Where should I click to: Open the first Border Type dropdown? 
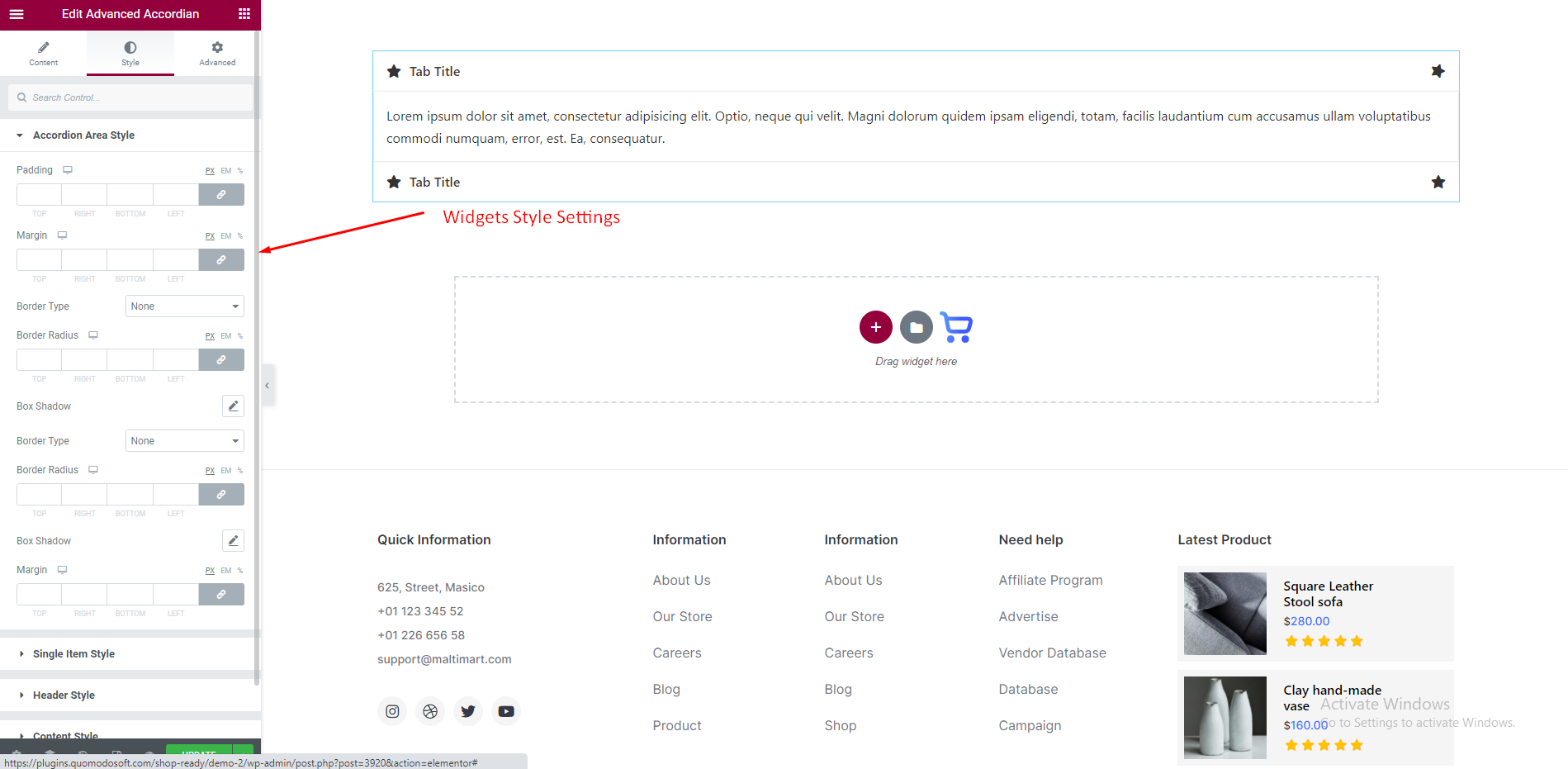pos(185,306)
